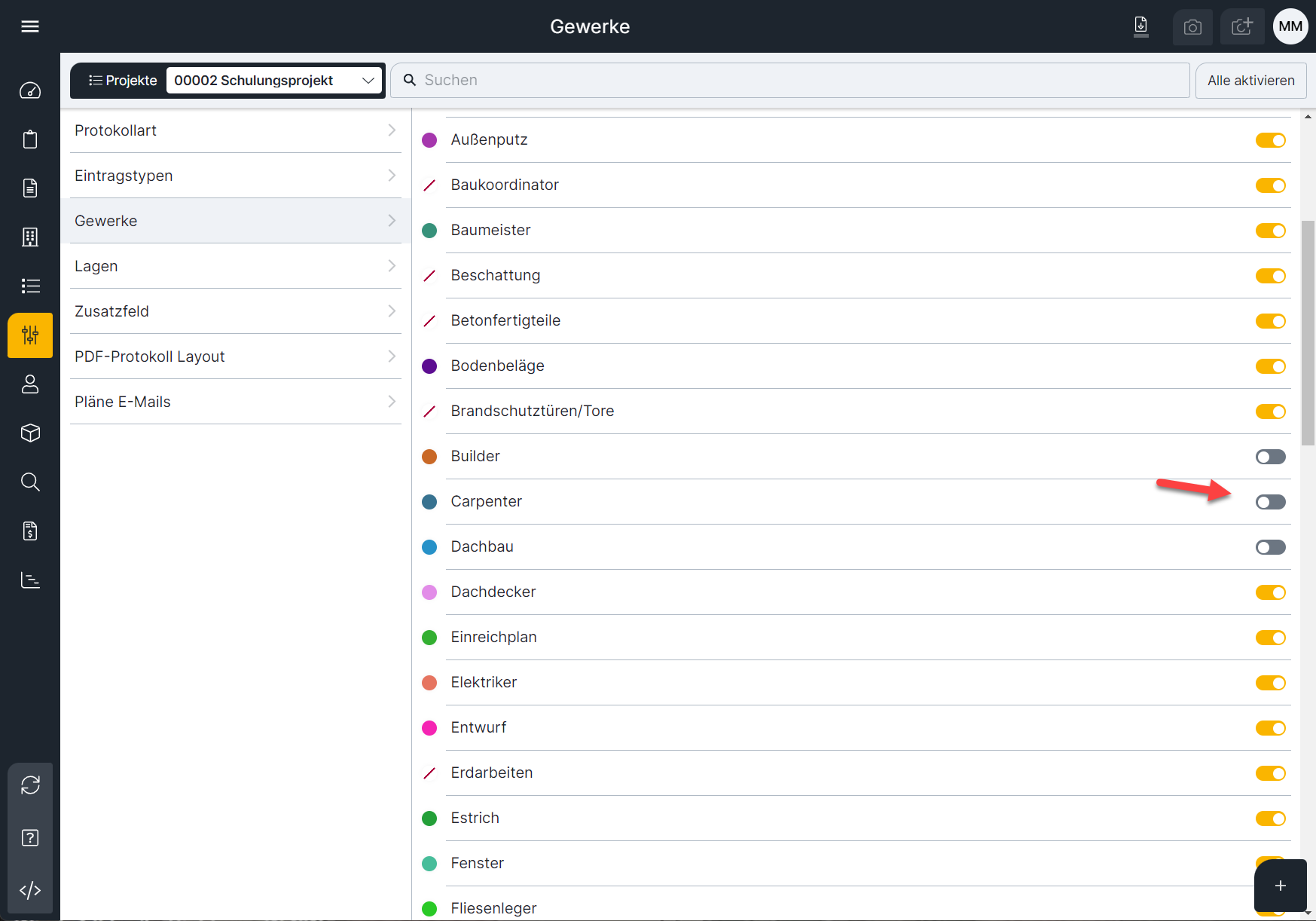
Task: Click the diagonal line icon beside Beschattung
Action: coord(429,276)
